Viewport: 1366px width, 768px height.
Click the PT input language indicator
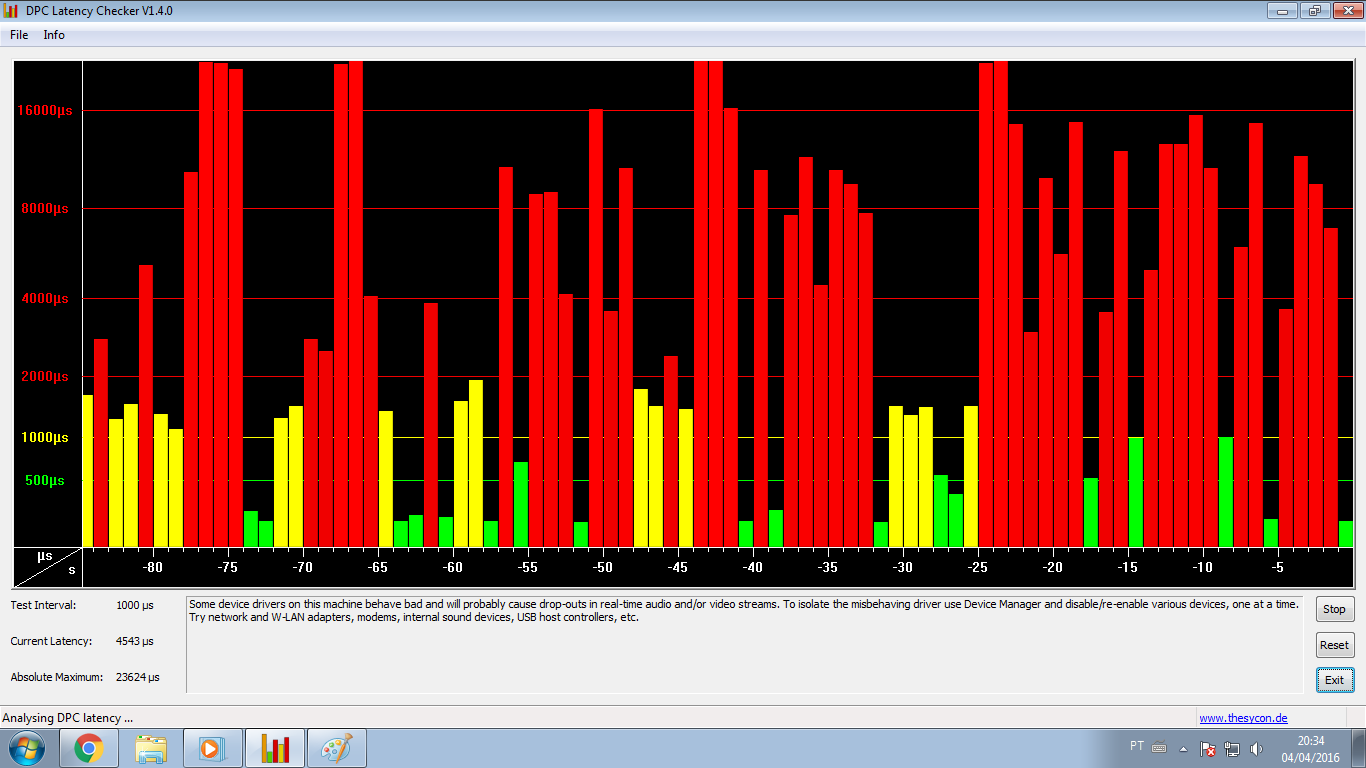tap(1136, 746)
